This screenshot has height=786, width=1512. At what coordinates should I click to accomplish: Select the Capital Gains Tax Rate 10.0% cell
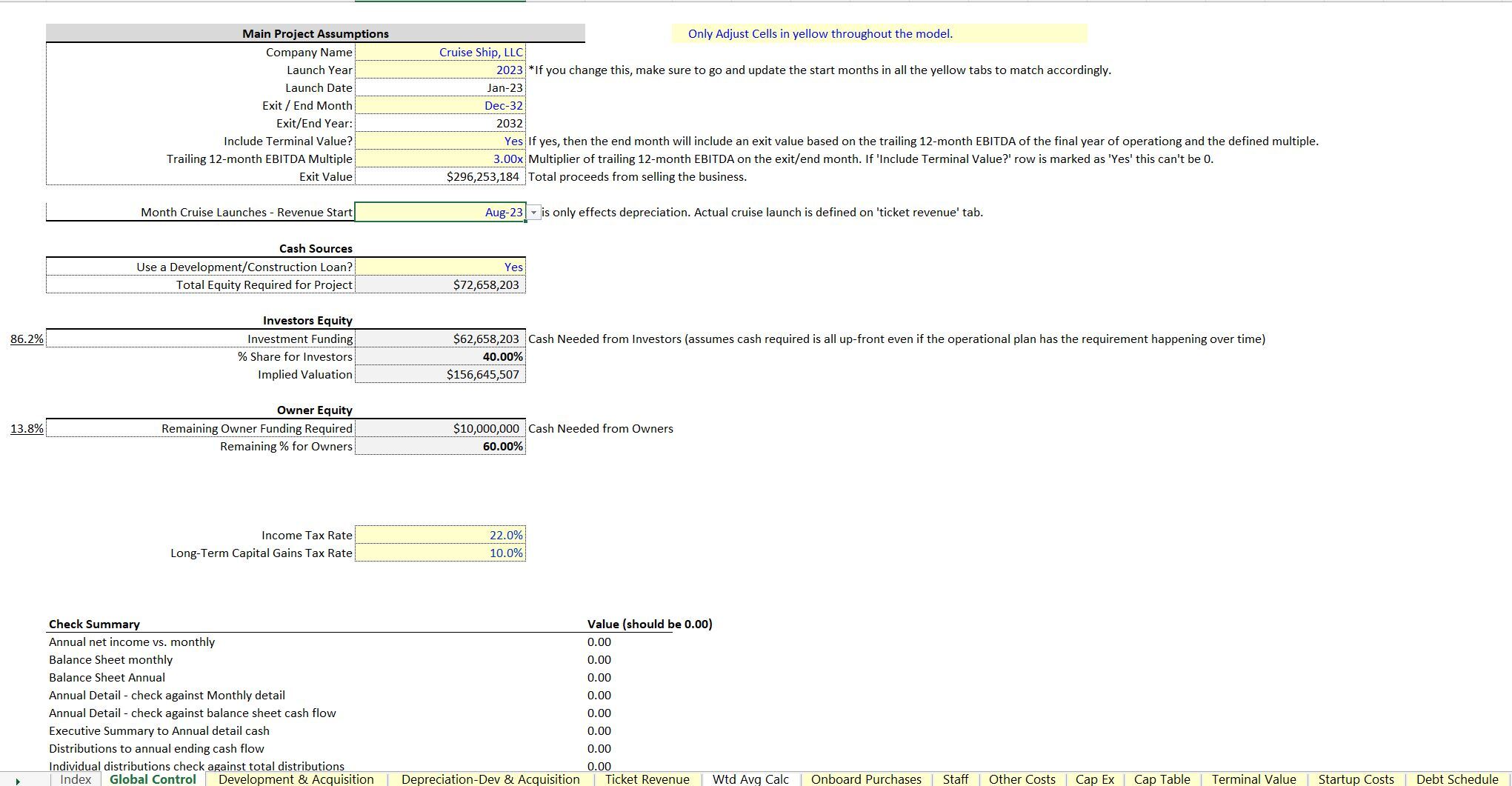[440, 553]
